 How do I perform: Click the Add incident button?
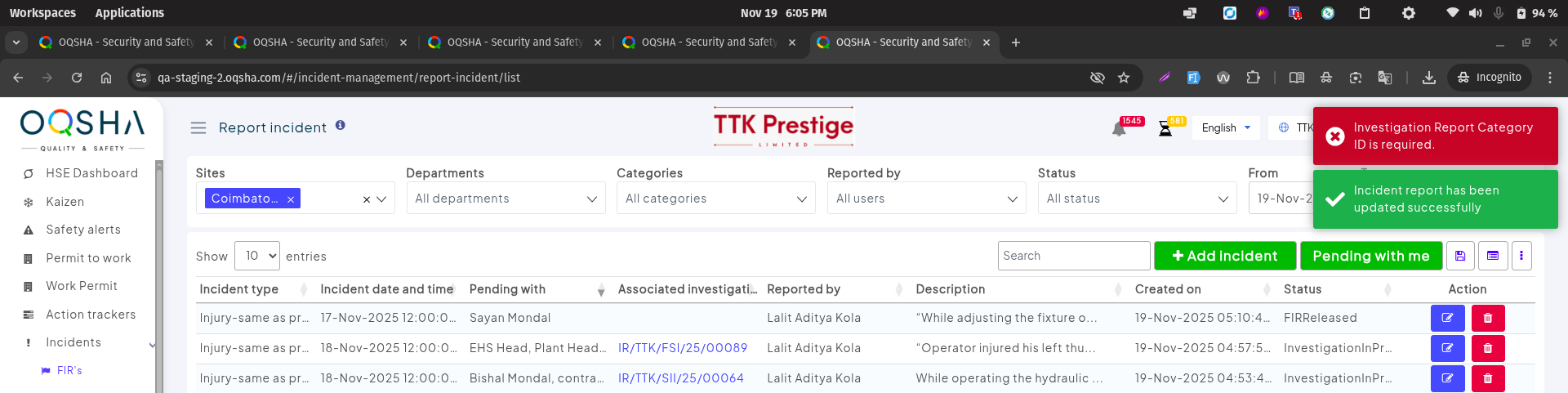(1224, 256)
